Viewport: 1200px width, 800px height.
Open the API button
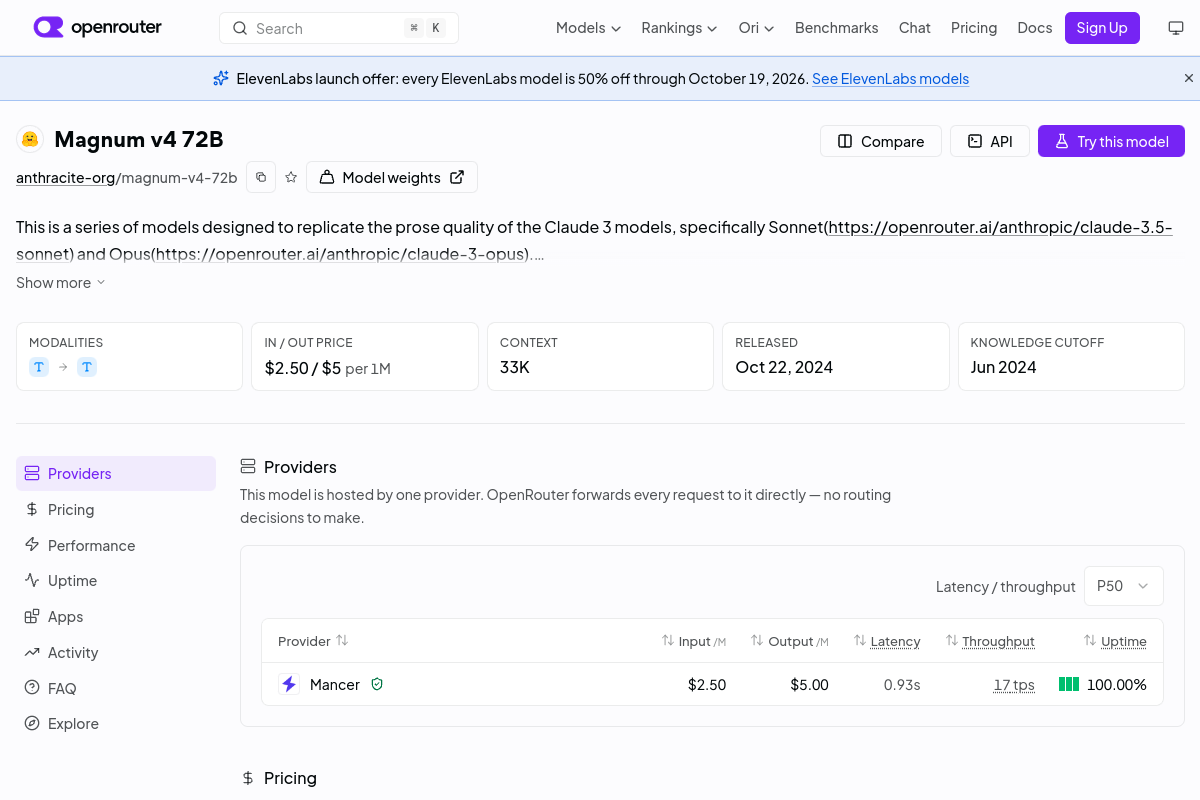(x=989, y=141)
